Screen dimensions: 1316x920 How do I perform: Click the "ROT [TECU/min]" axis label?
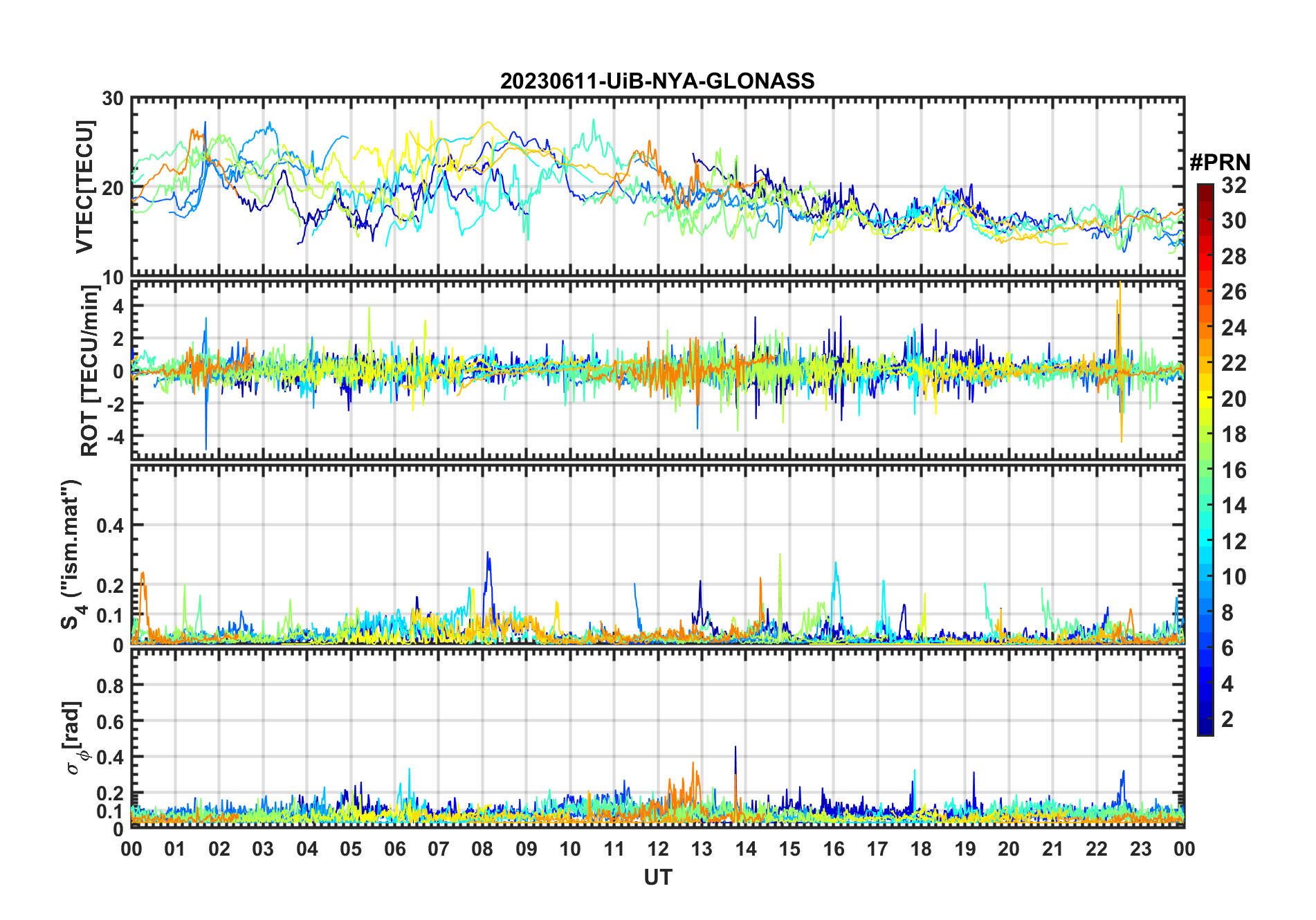click(90, 371)
